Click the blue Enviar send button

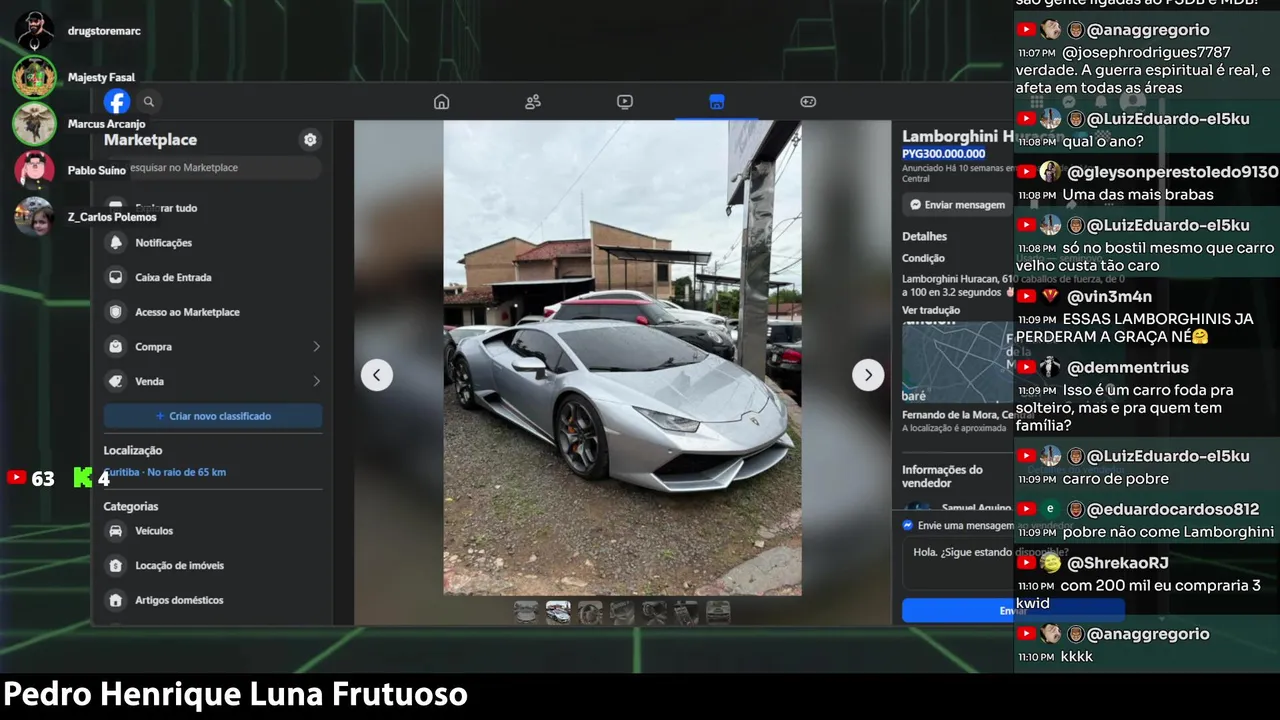(1012, 611)
